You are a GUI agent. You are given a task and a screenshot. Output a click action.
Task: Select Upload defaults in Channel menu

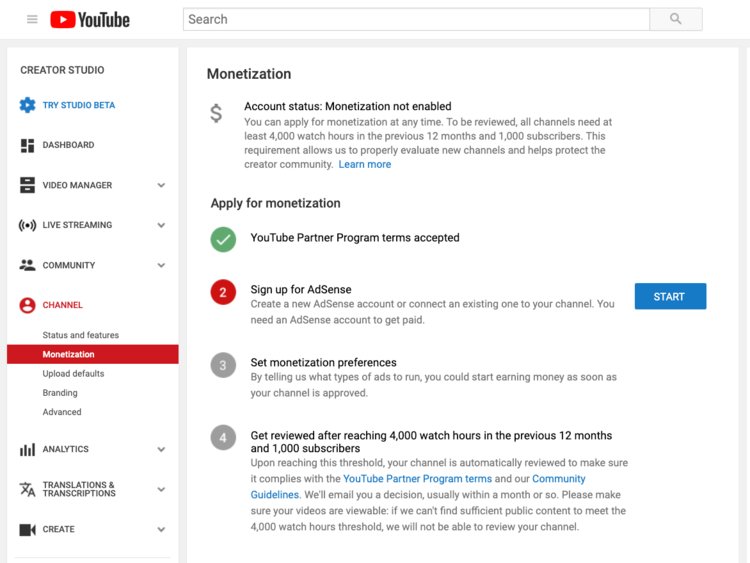click(x=73, y=373)
